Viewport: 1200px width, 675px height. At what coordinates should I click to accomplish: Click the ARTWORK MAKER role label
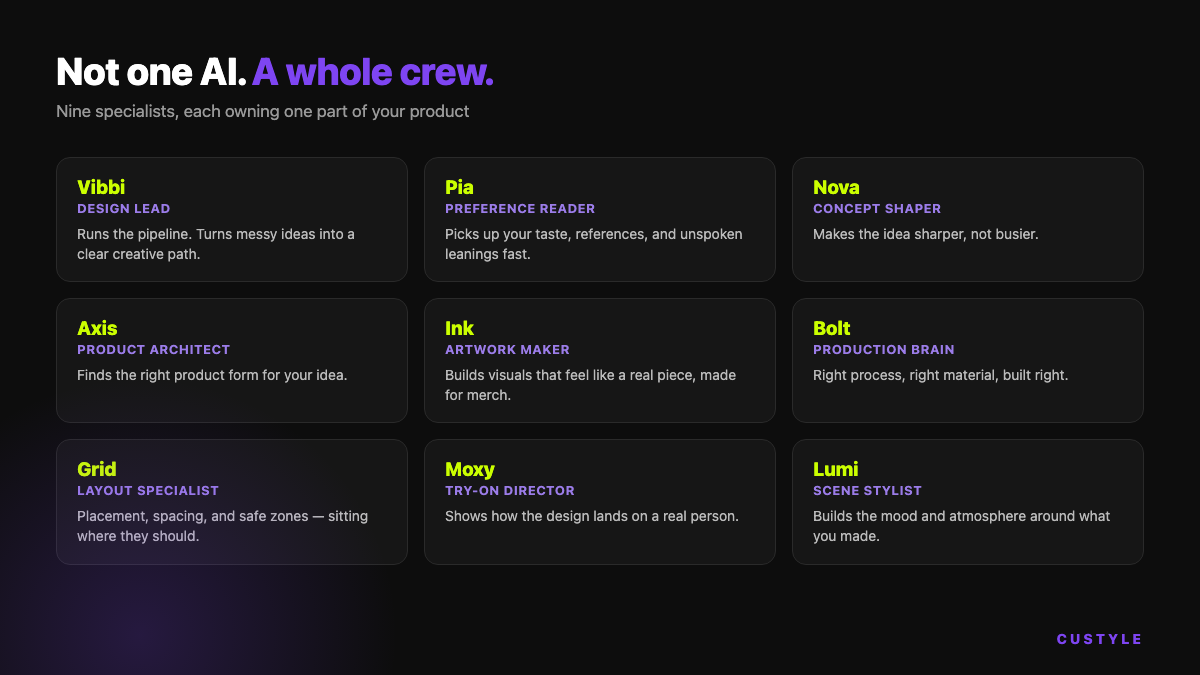507,350
